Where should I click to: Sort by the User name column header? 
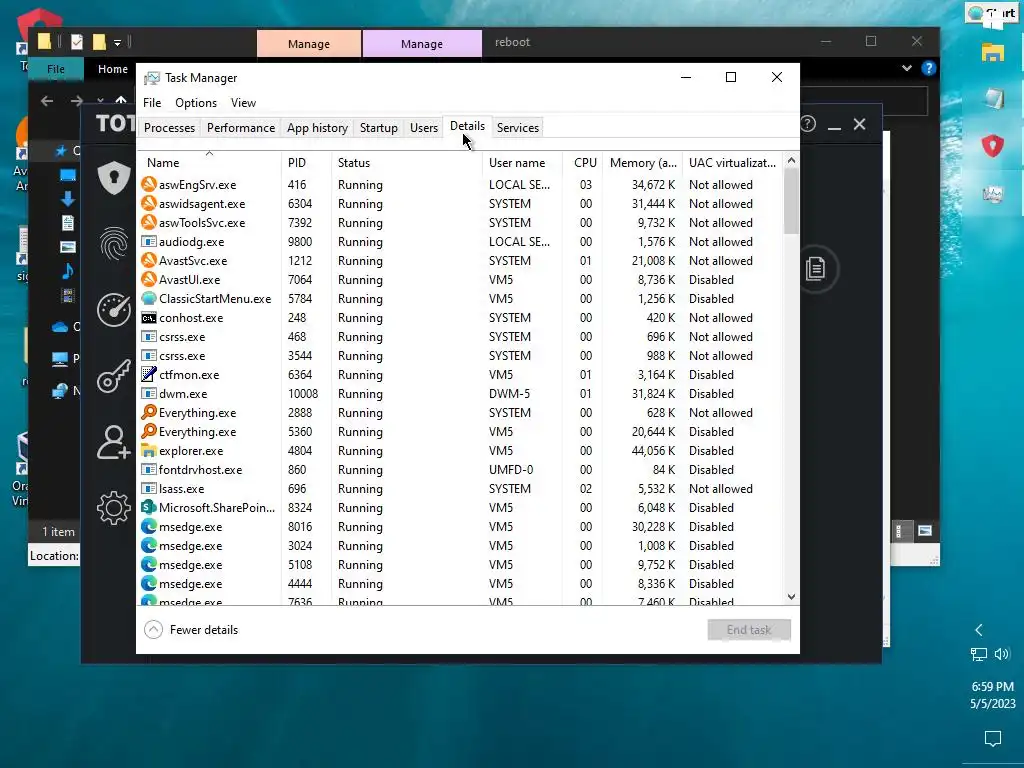522,163
